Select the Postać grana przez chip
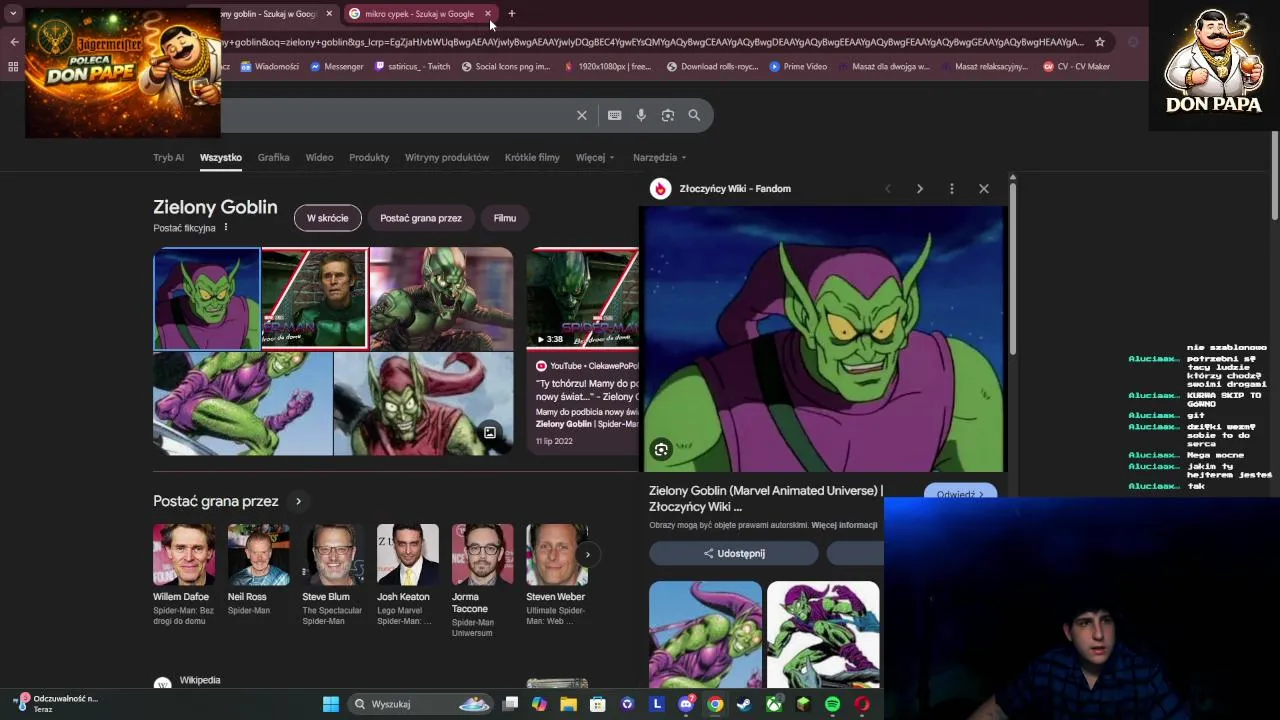This screenshot has width=1280, height=720. [x=421, y=218]
